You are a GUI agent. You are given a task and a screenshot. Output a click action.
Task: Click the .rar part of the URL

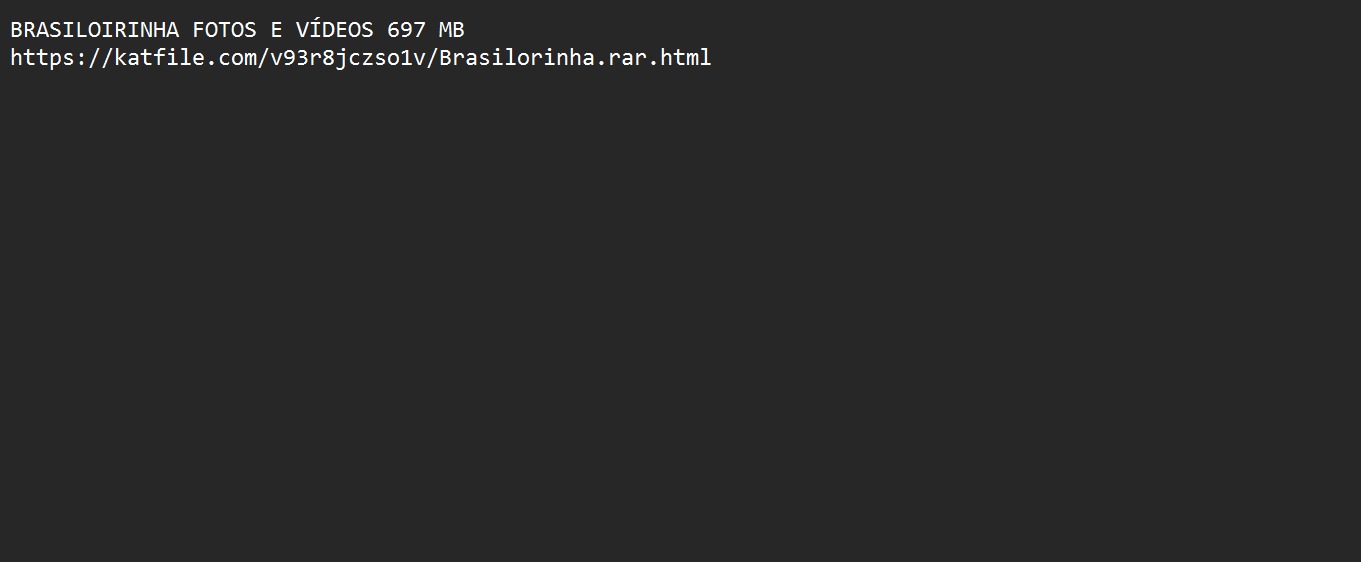622,57
